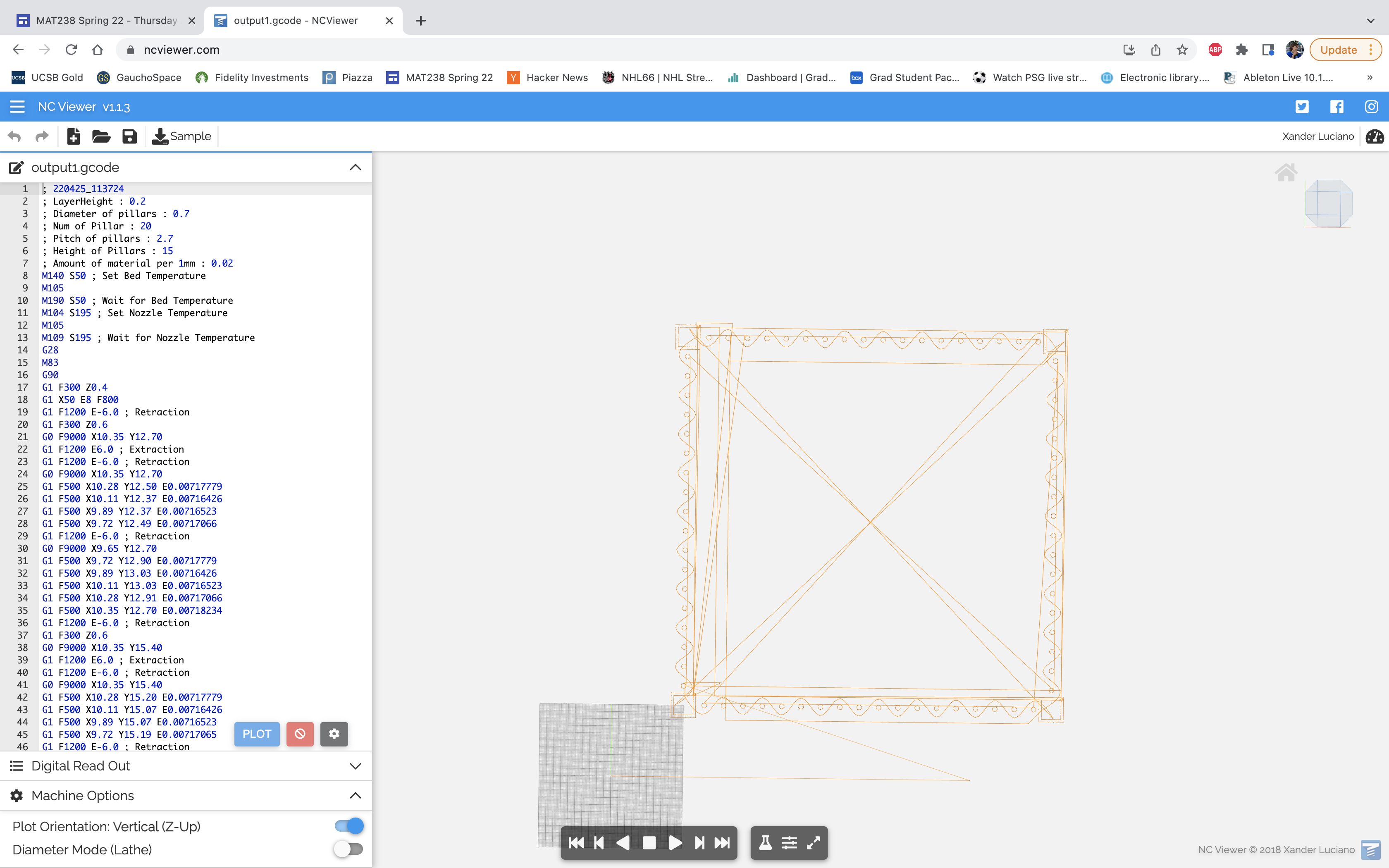Create a new gcode file
Viewport: 1389px width, 868px height.
click(x=74, y=136)
